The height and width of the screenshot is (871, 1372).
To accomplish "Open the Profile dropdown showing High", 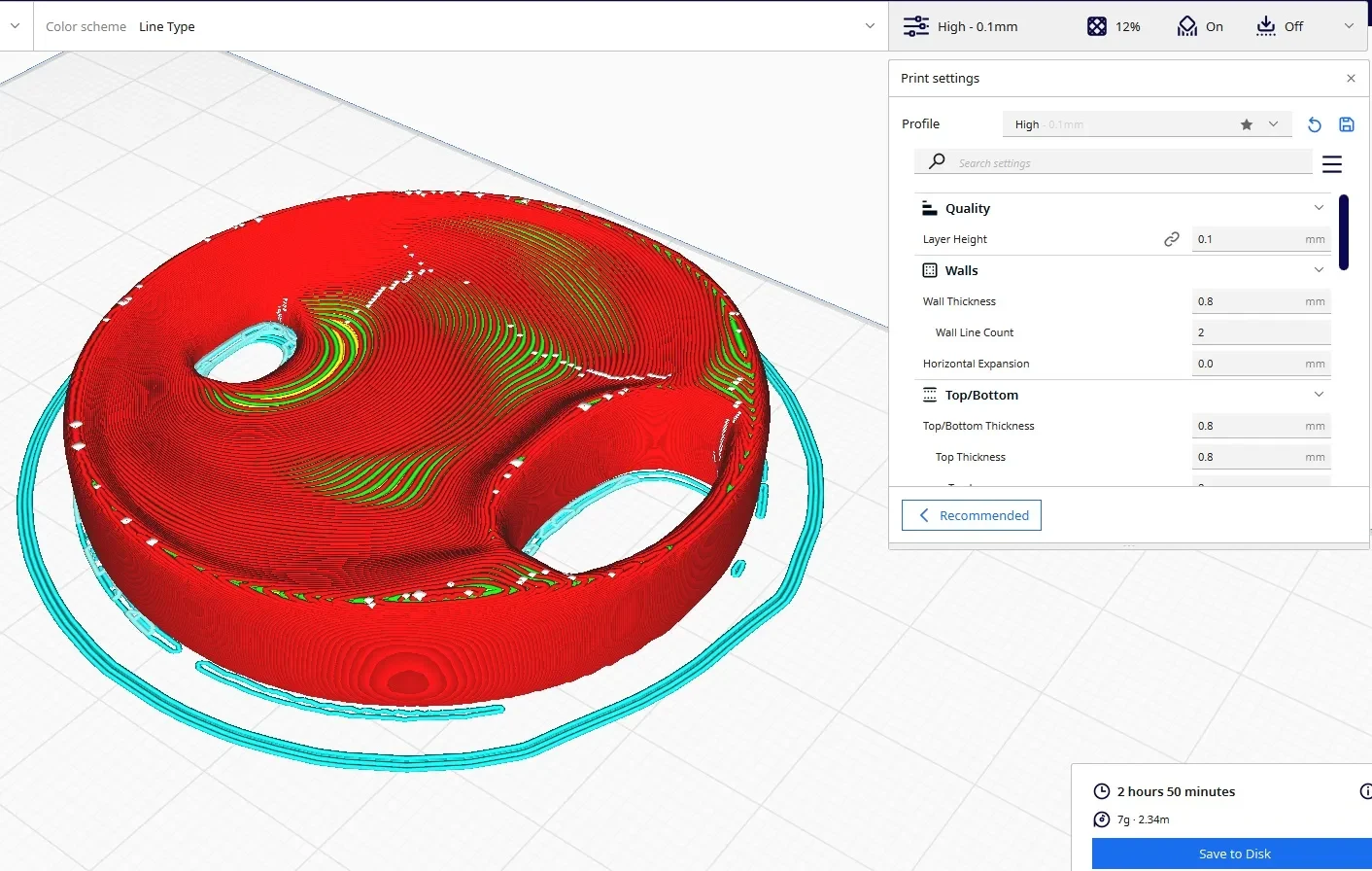I will tap(1147, 124).
